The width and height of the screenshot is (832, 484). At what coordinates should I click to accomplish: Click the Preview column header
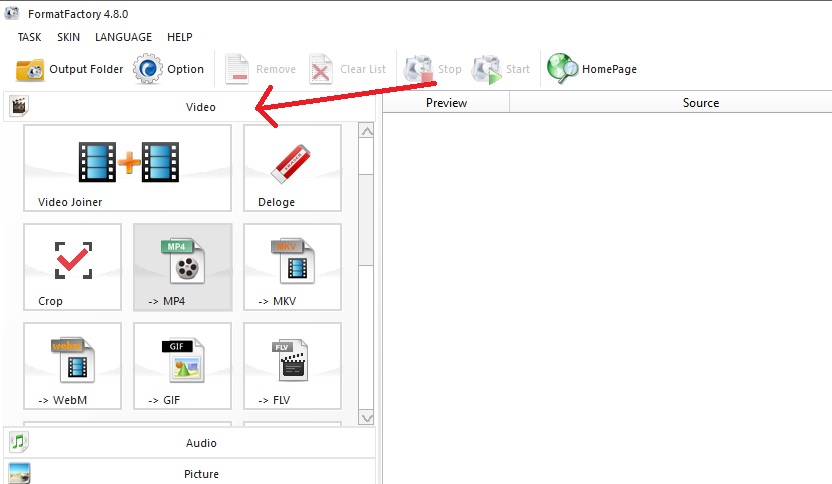click(x=446, y=102)
